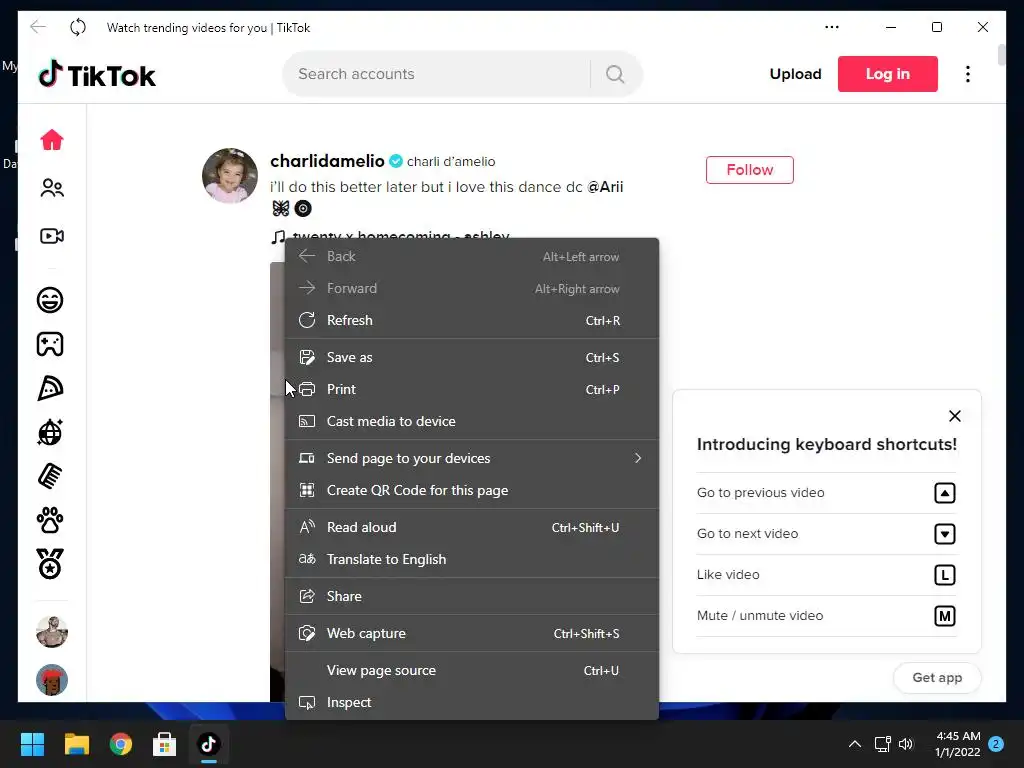
Task: Select Create QR Code for this page
Action: [472, 490]
